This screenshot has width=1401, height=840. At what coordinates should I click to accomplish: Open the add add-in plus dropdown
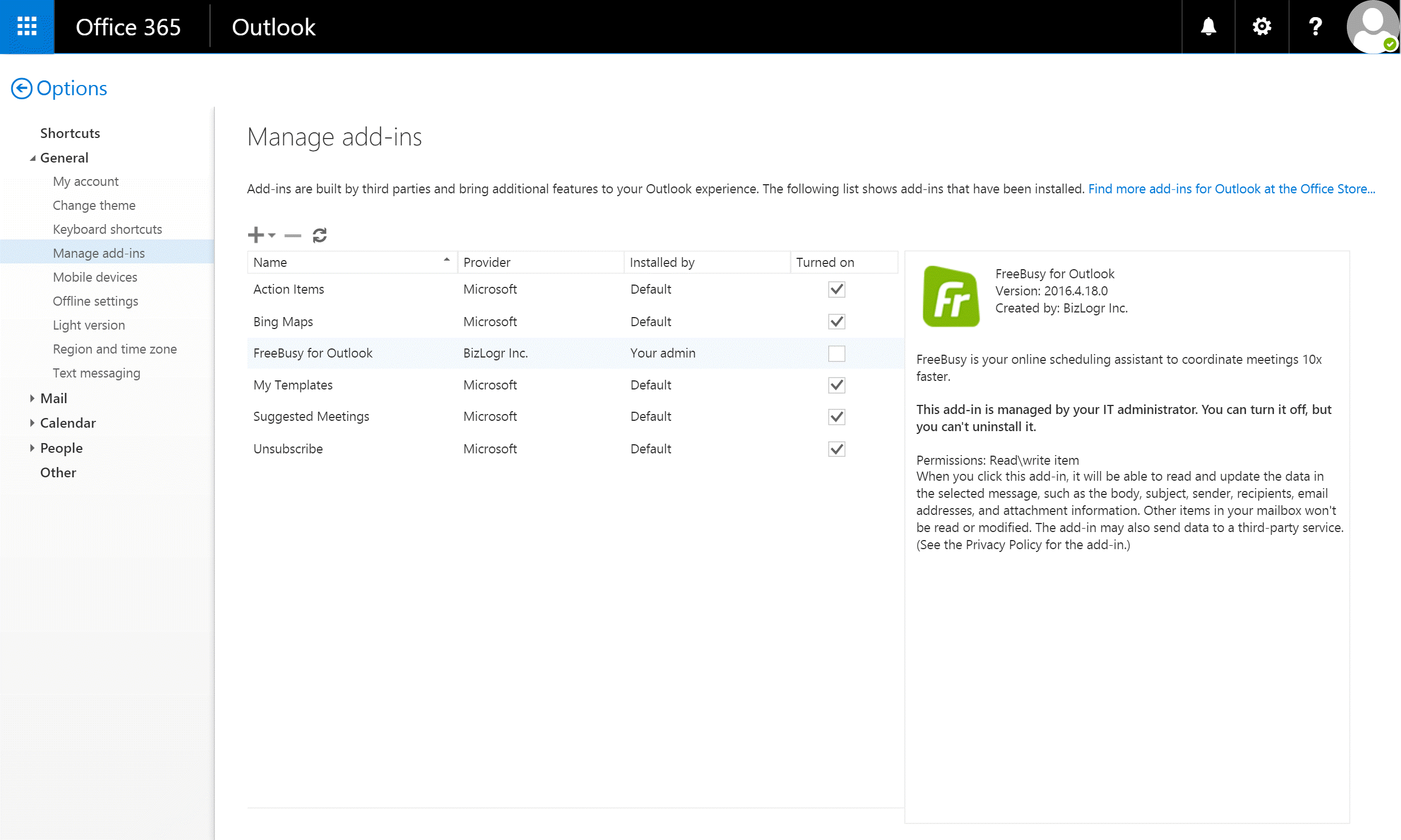261,235
